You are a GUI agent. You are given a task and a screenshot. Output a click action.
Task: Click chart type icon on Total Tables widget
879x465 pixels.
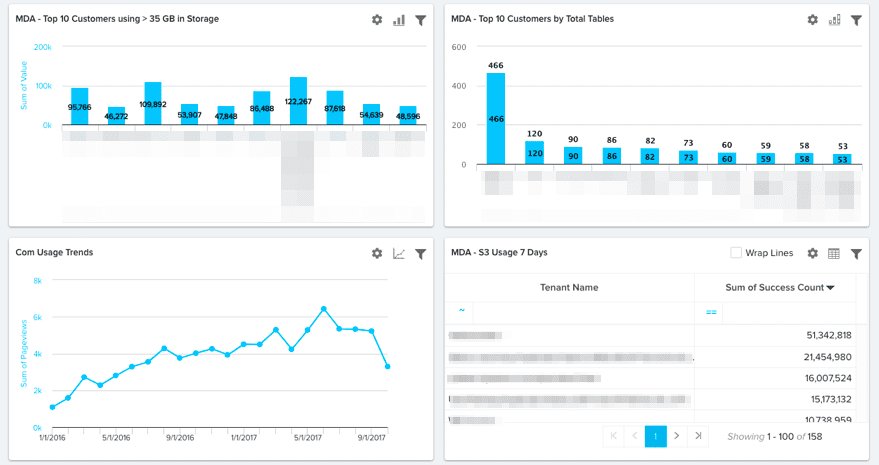point(834,20)
